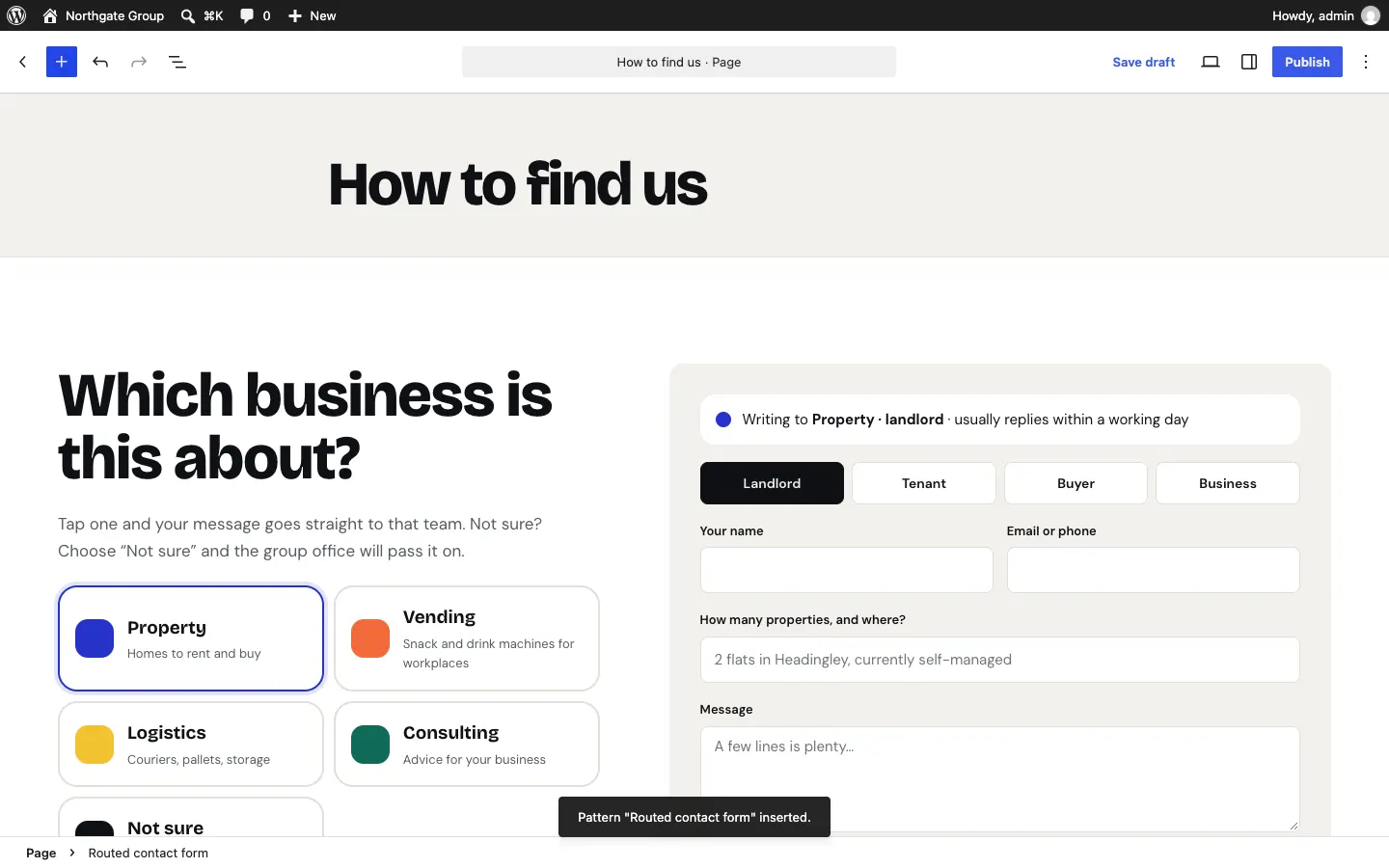Open the comments bubble in admin bar
1389x868 pixels.
pos(255,15)
